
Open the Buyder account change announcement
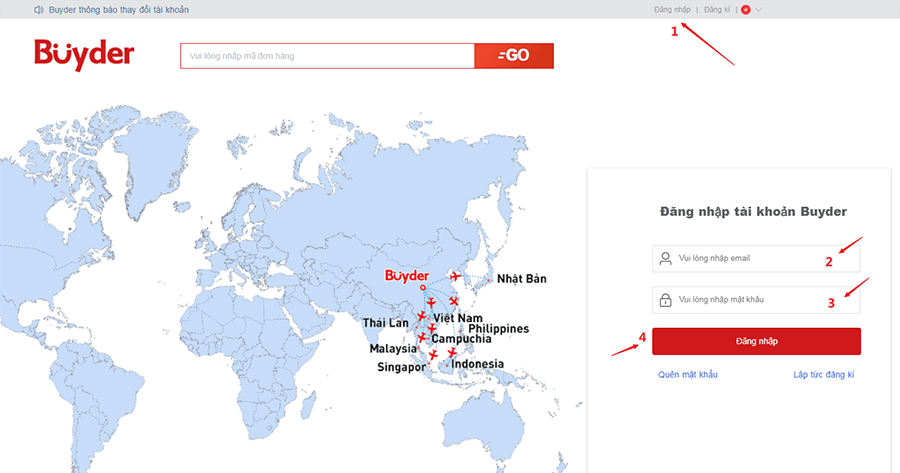[x=119, y=10]
